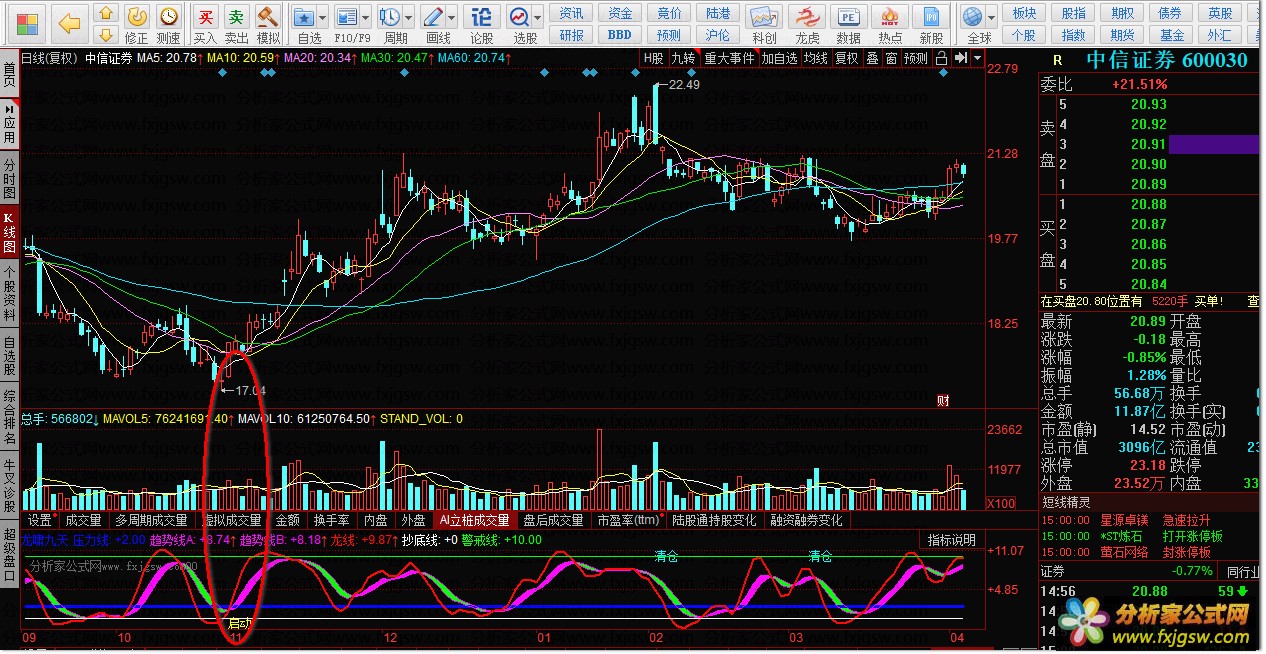The height and width of the screenshot is (654, 1266).
Task: Open the chart header dropdown arrow menu
Action: pyautogui.click(x=976, y=58)
